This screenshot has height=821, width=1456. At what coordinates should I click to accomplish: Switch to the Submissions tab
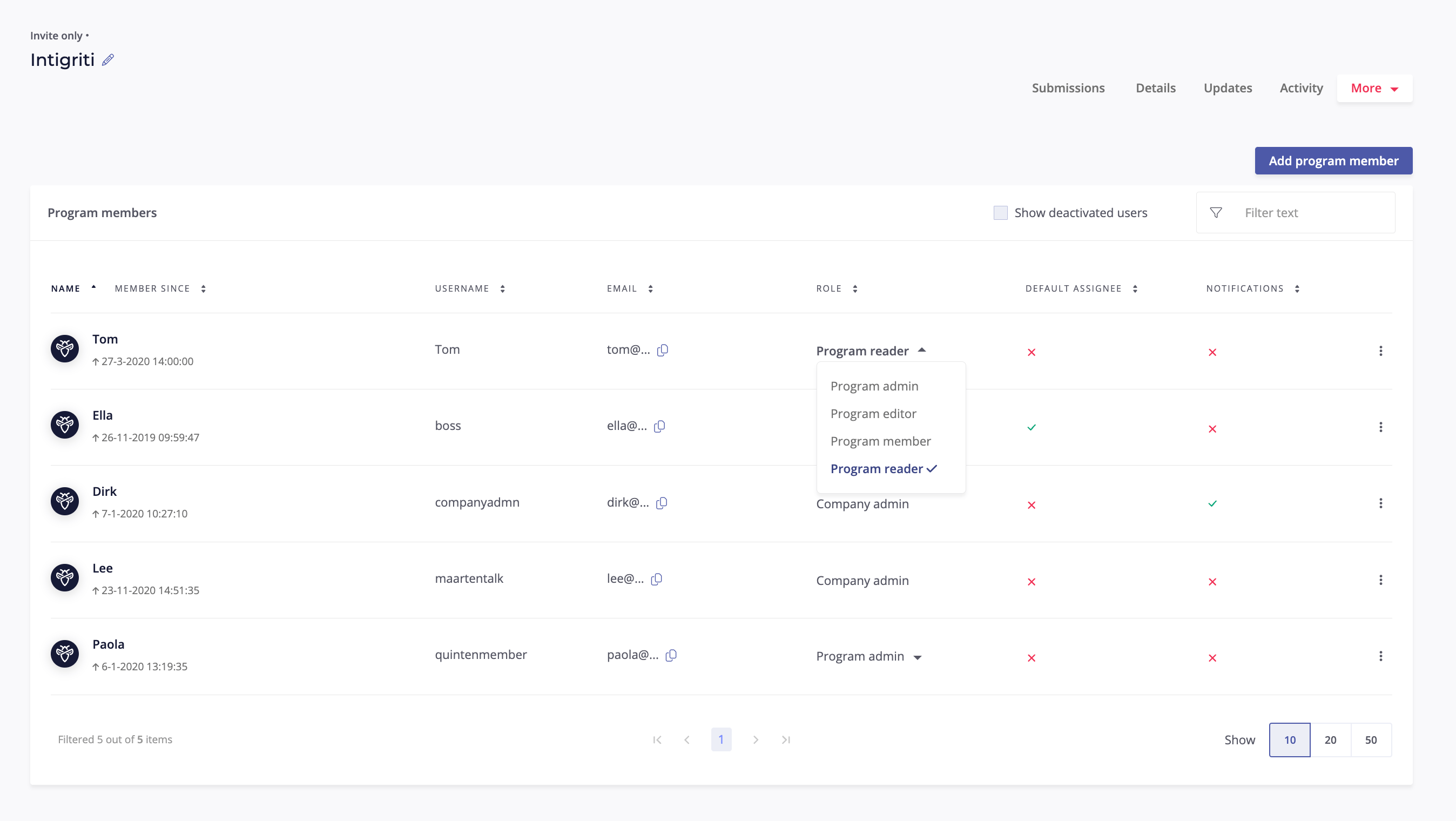[x=1068, y=88]
